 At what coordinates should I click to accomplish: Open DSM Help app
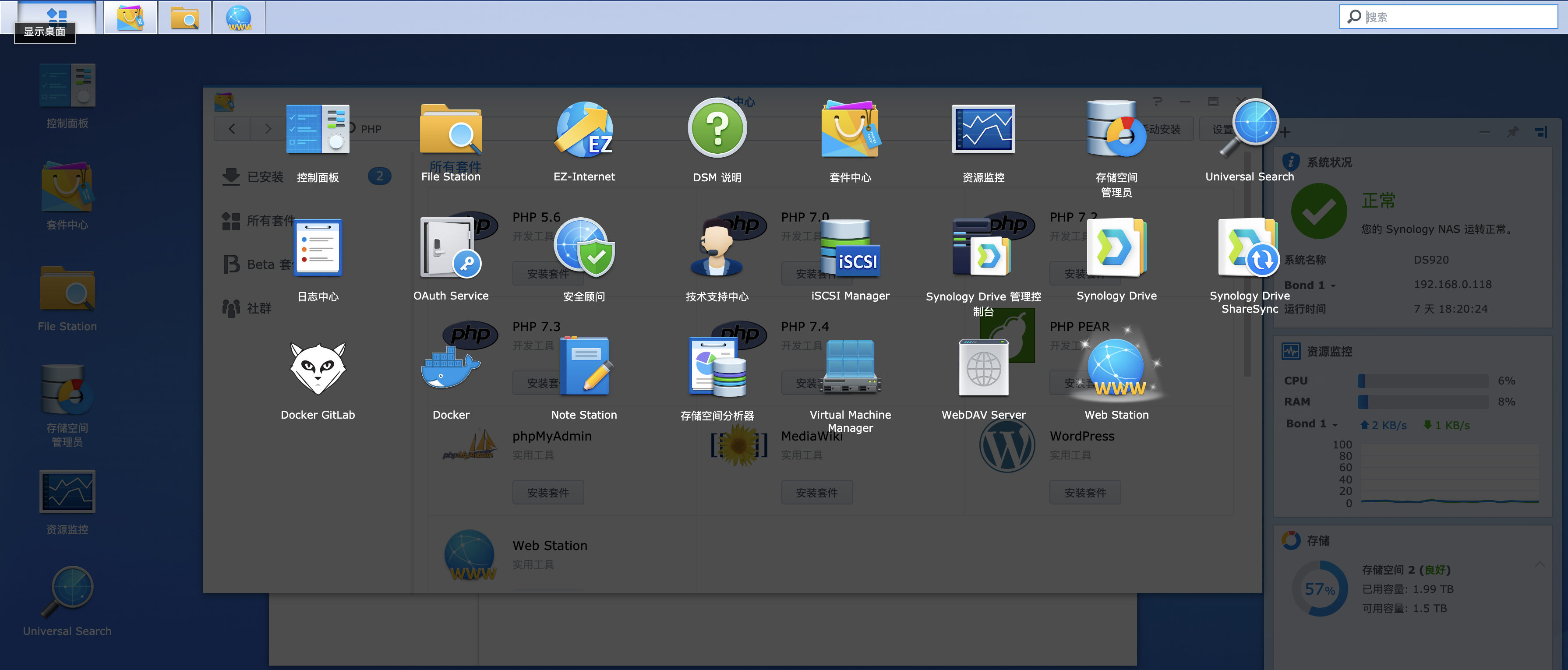coord(717,128)
